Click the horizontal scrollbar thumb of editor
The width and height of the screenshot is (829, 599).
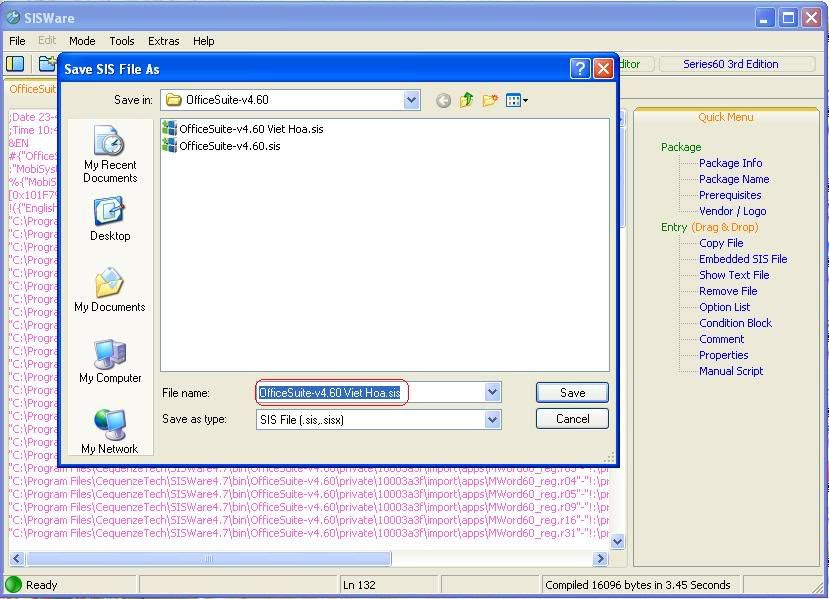(x=209, y=558)
